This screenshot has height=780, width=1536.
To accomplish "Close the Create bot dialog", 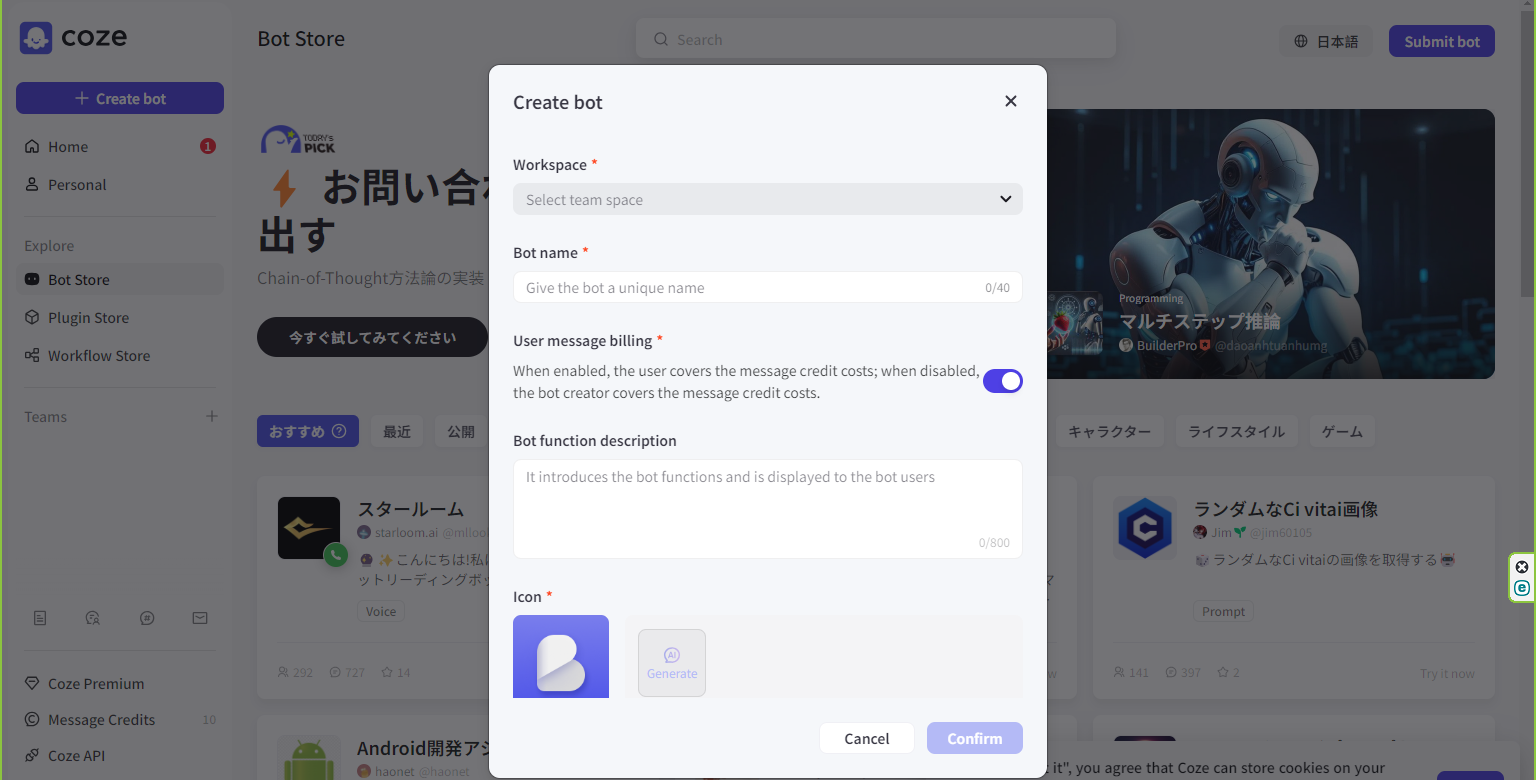I will 1011,101.
